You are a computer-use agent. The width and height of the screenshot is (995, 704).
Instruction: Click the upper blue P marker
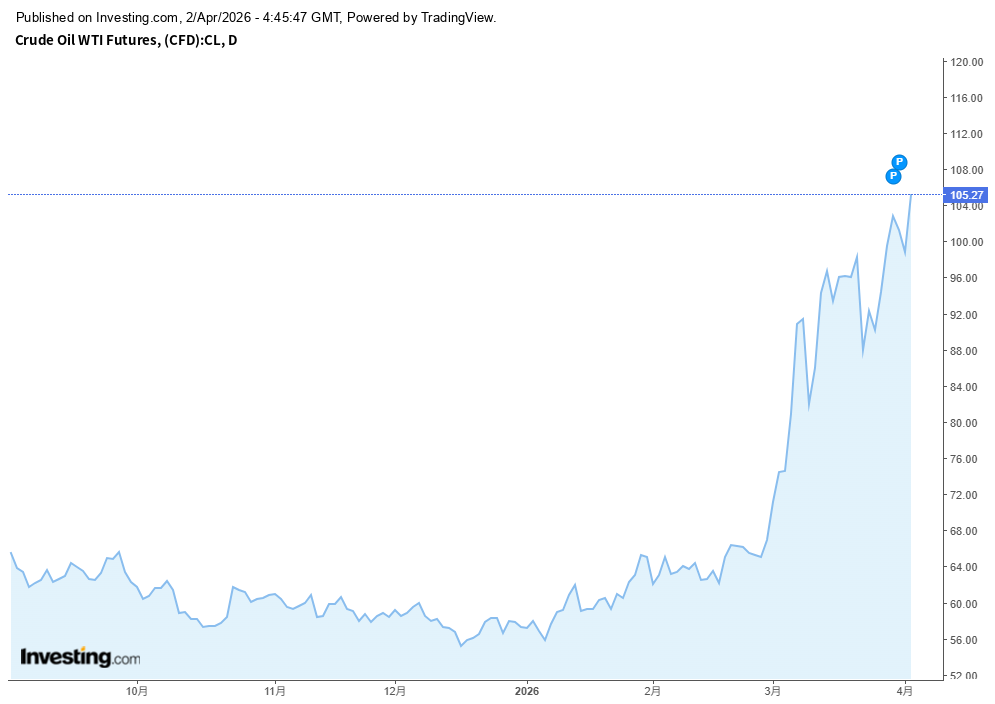point(899,162)
